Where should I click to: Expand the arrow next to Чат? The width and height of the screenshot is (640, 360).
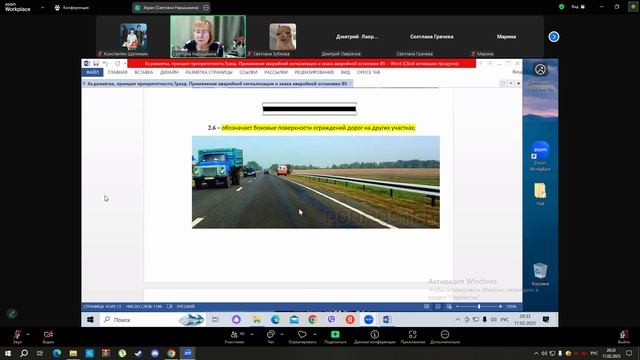click(x=282, y=334)
